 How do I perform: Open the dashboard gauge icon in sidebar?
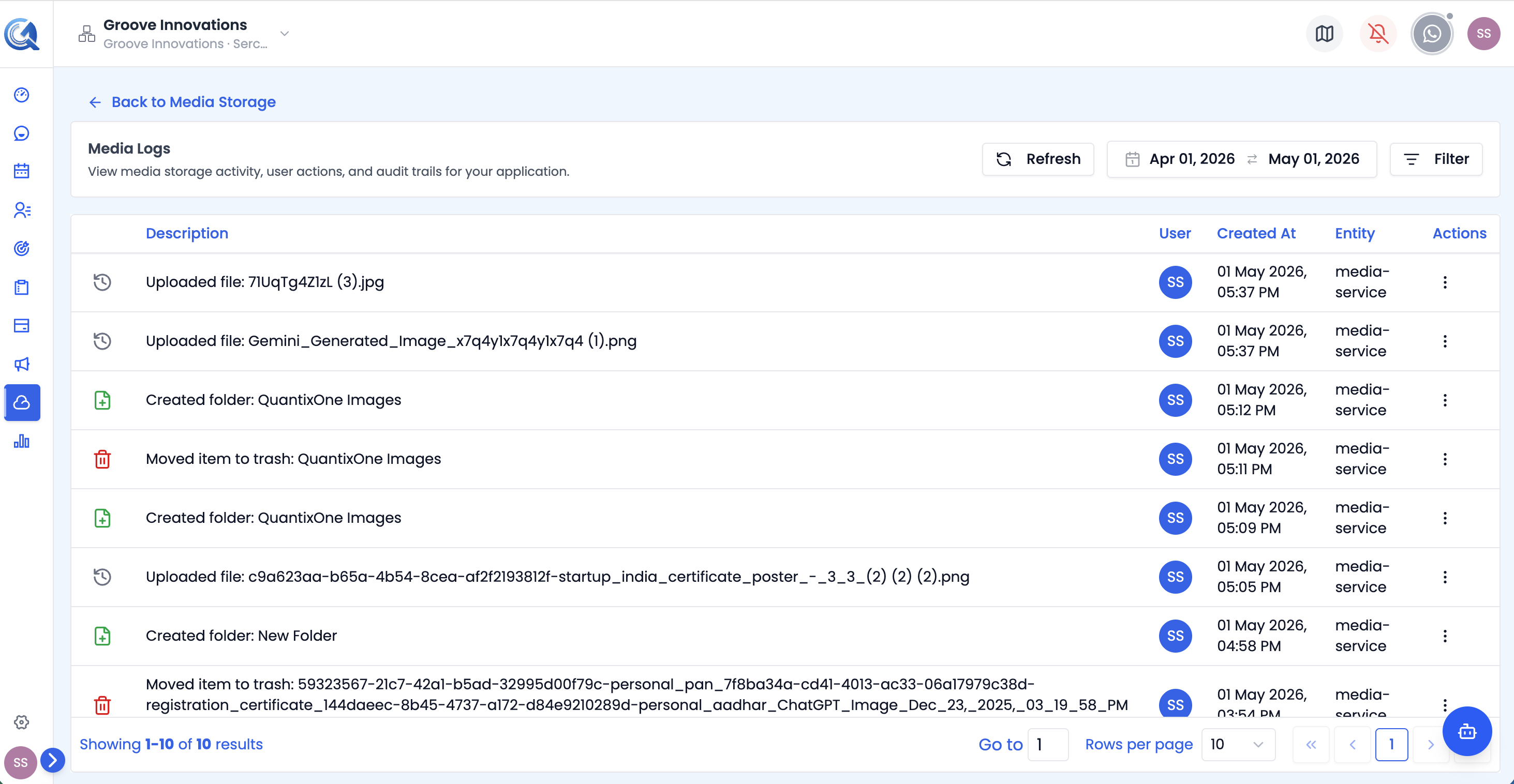click(22, 95)
